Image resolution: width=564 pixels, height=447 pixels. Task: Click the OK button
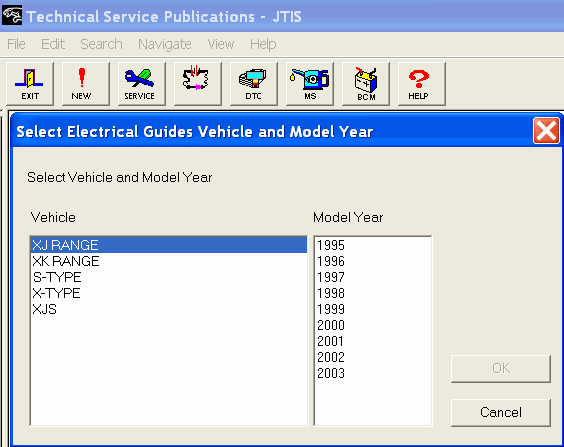501,369
